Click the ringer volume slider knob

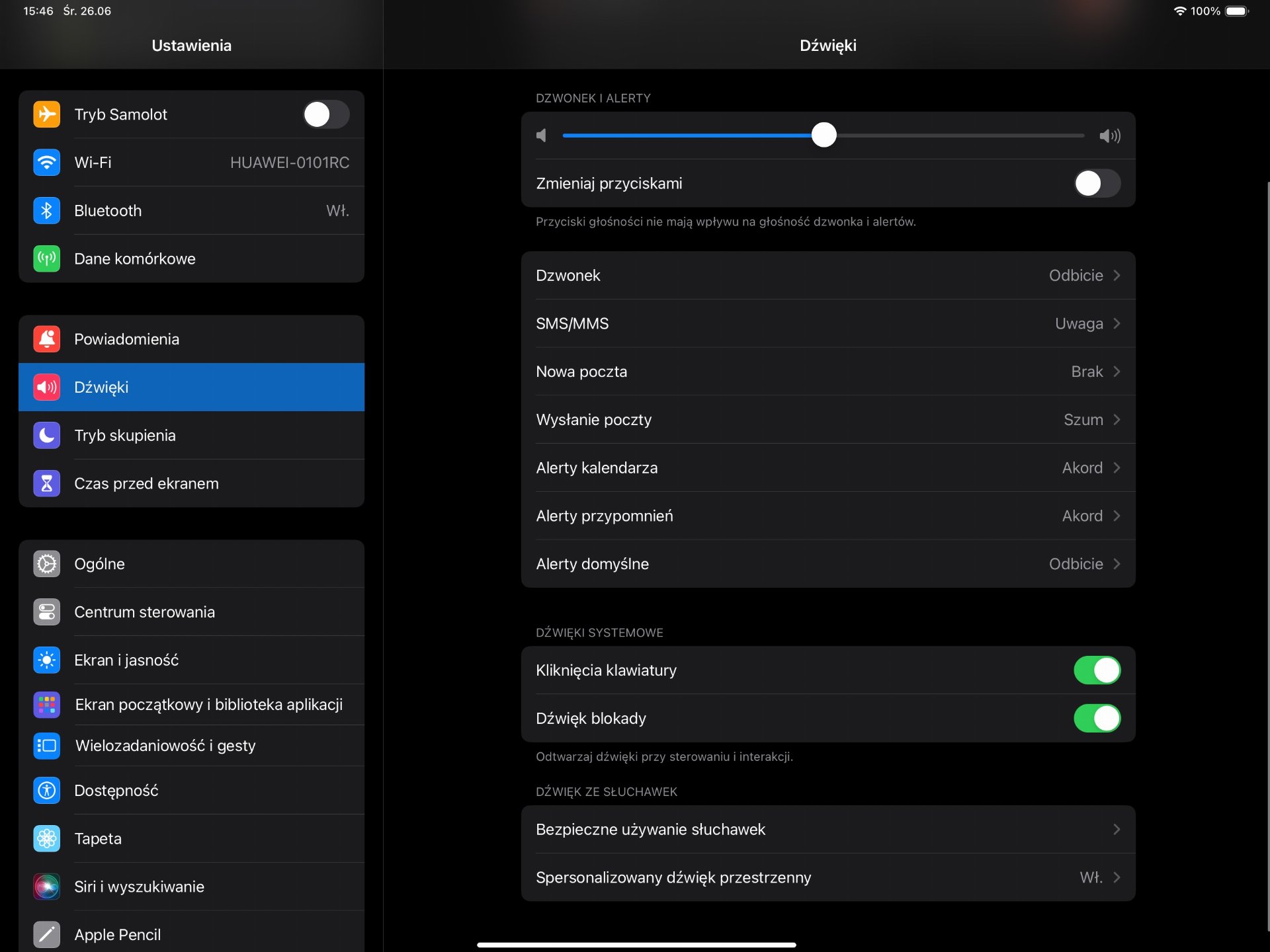pyautogui.click(x=824, y=136)
